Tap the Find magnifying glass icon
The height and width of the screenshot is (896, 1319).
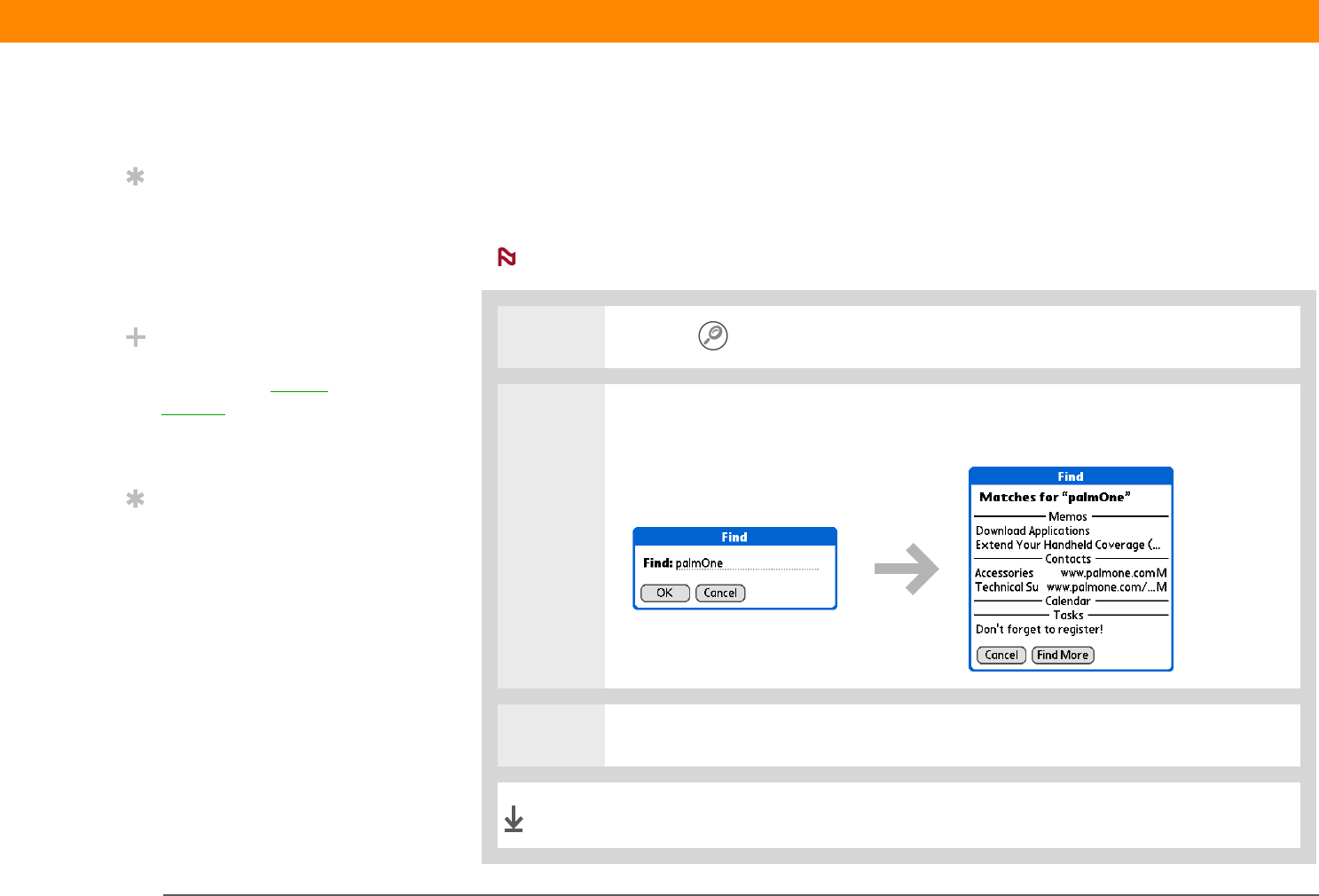pos(713,335)
